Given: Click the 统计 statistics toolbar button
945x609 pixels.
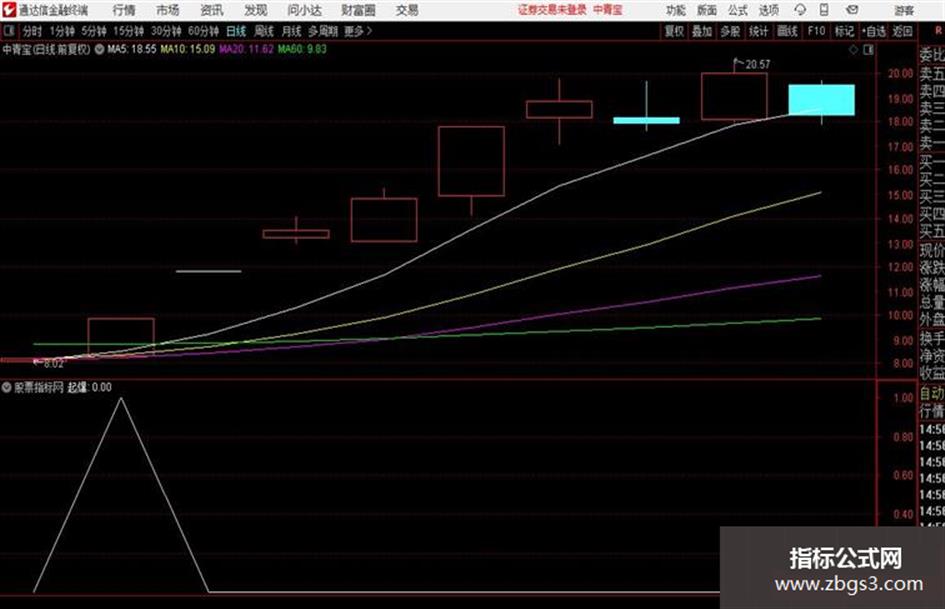Looking at the screenshot, I should [758, 31].
